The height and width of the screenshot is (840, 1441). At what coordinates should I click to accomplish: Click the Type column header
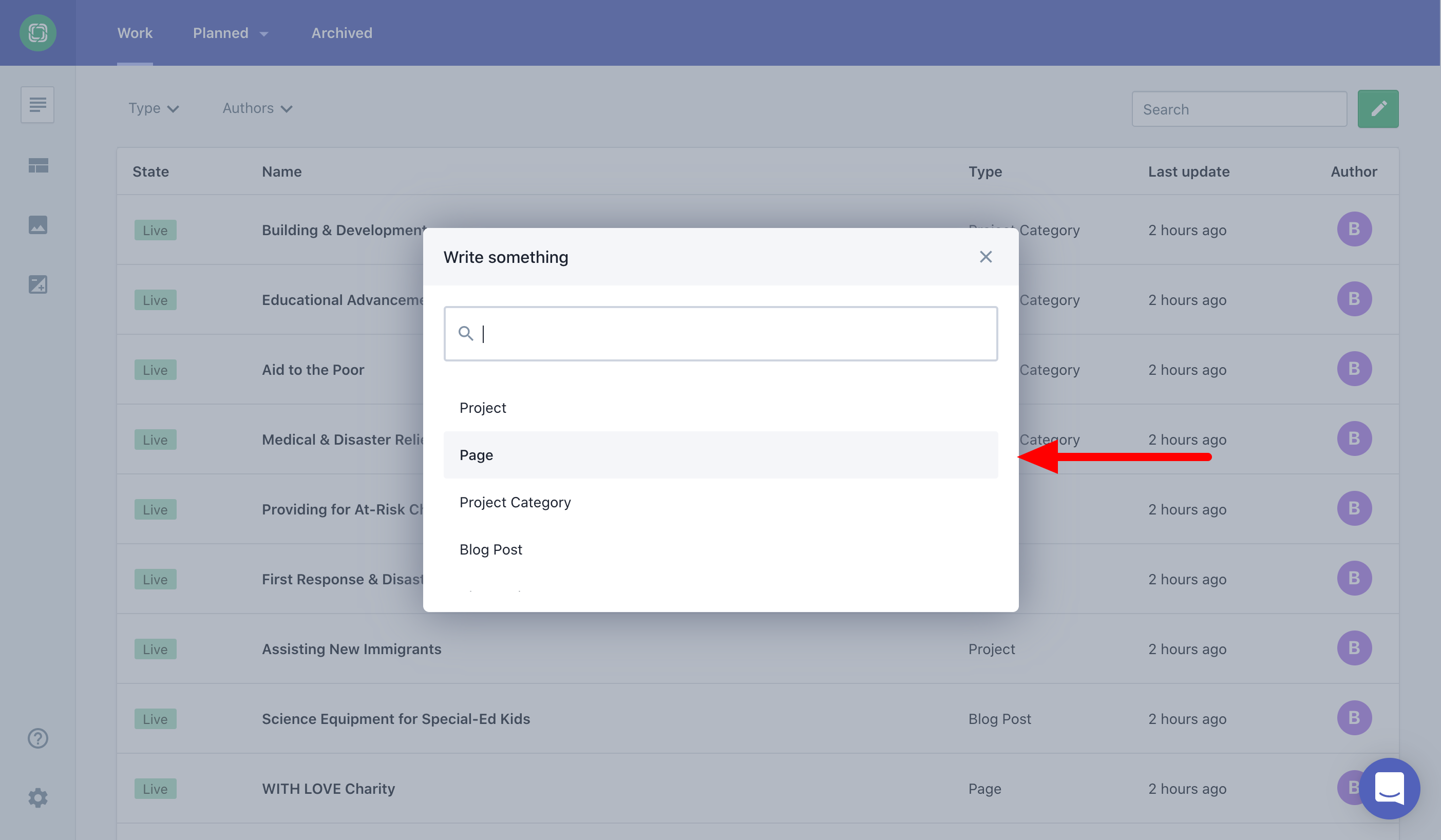point(984,171)
